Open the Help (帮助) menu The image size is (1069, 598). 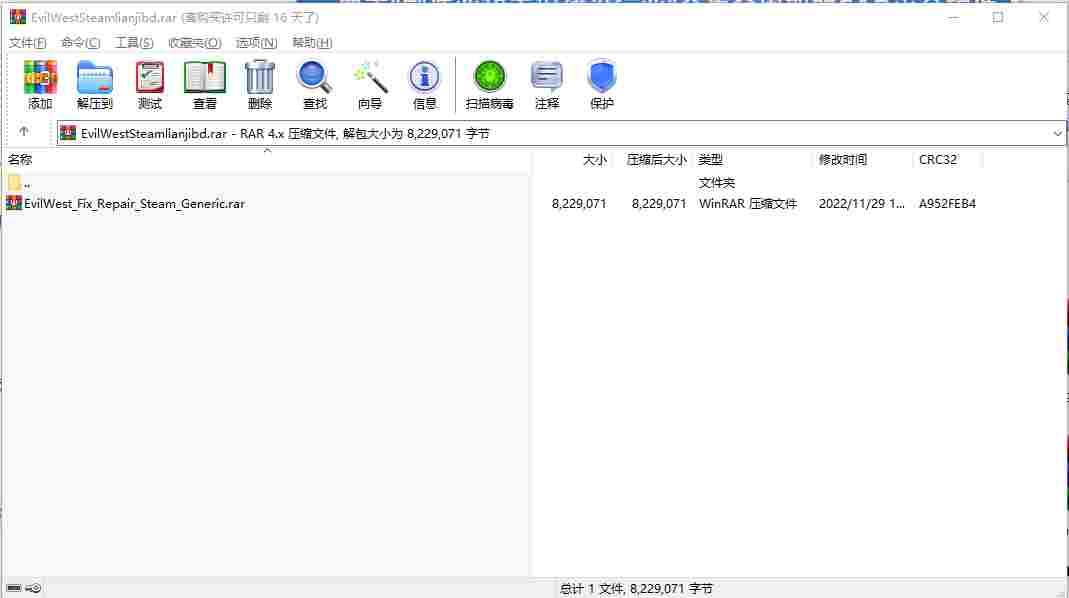point(312,43)
